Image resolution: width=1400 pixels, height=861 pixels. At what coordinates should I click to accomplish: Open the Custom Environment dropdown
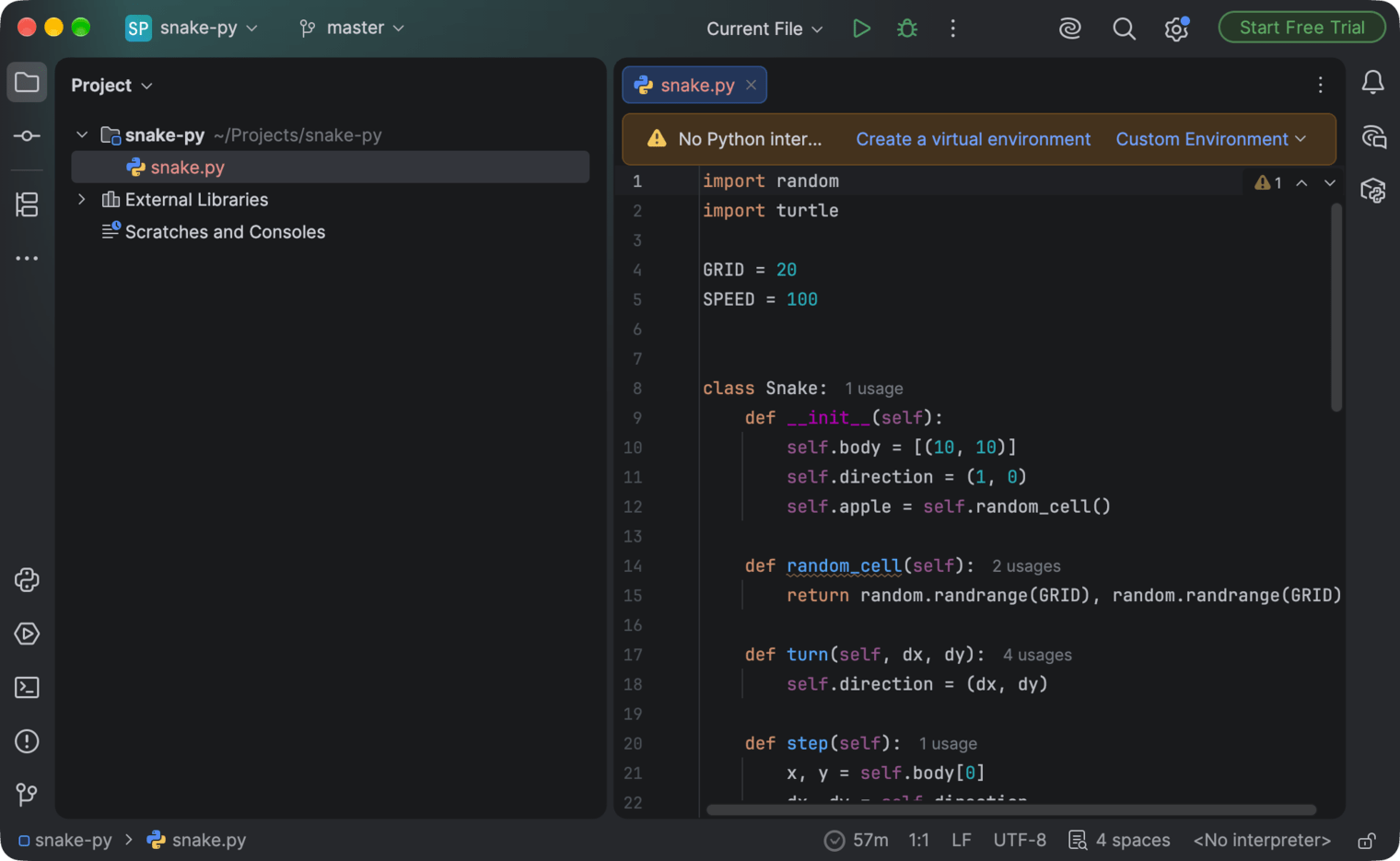pos(1211,139)
